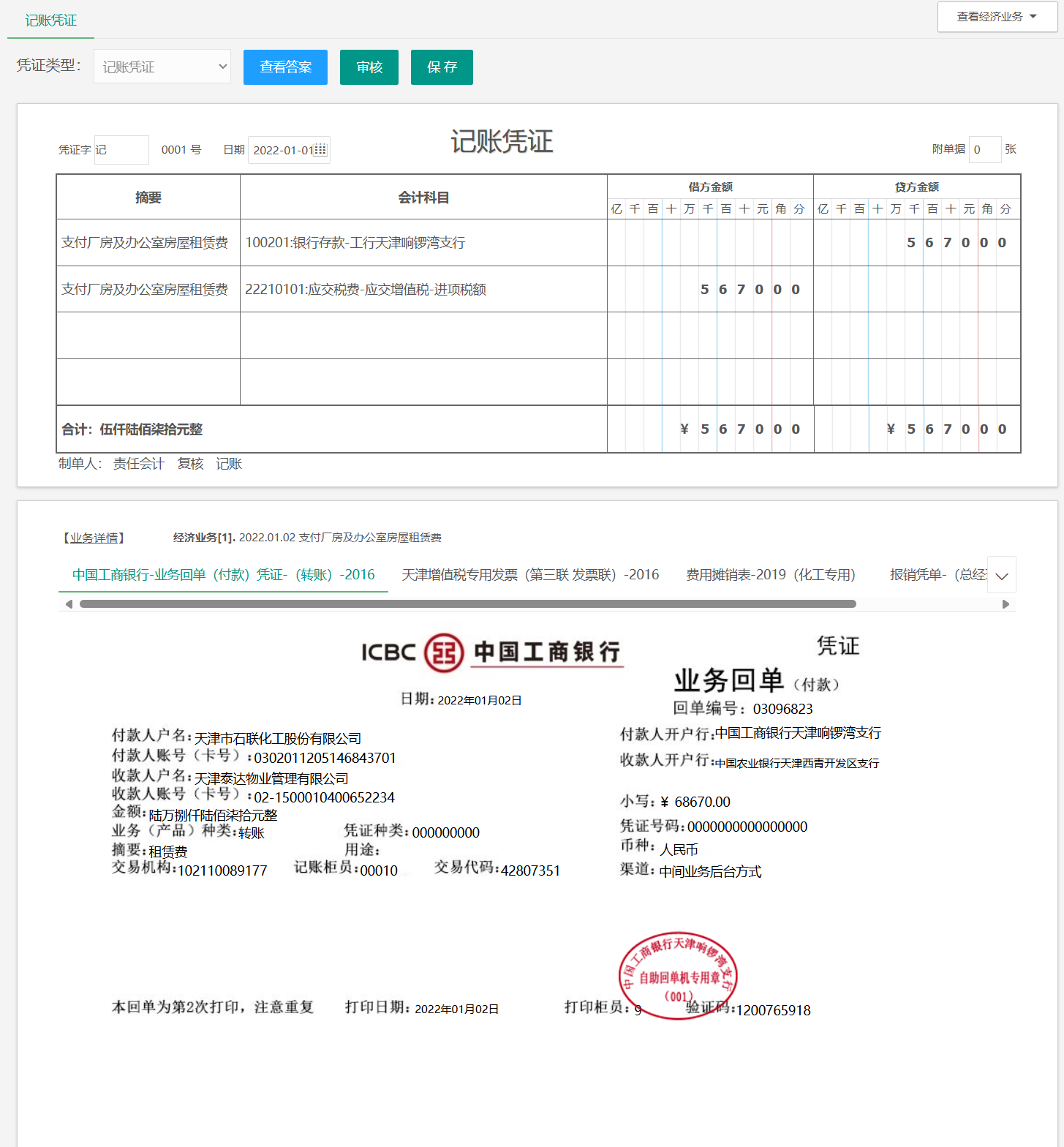Click payee account number 02-1500010400652234
Viewport: 1064px width, 1147px height.
pos(324,797)
